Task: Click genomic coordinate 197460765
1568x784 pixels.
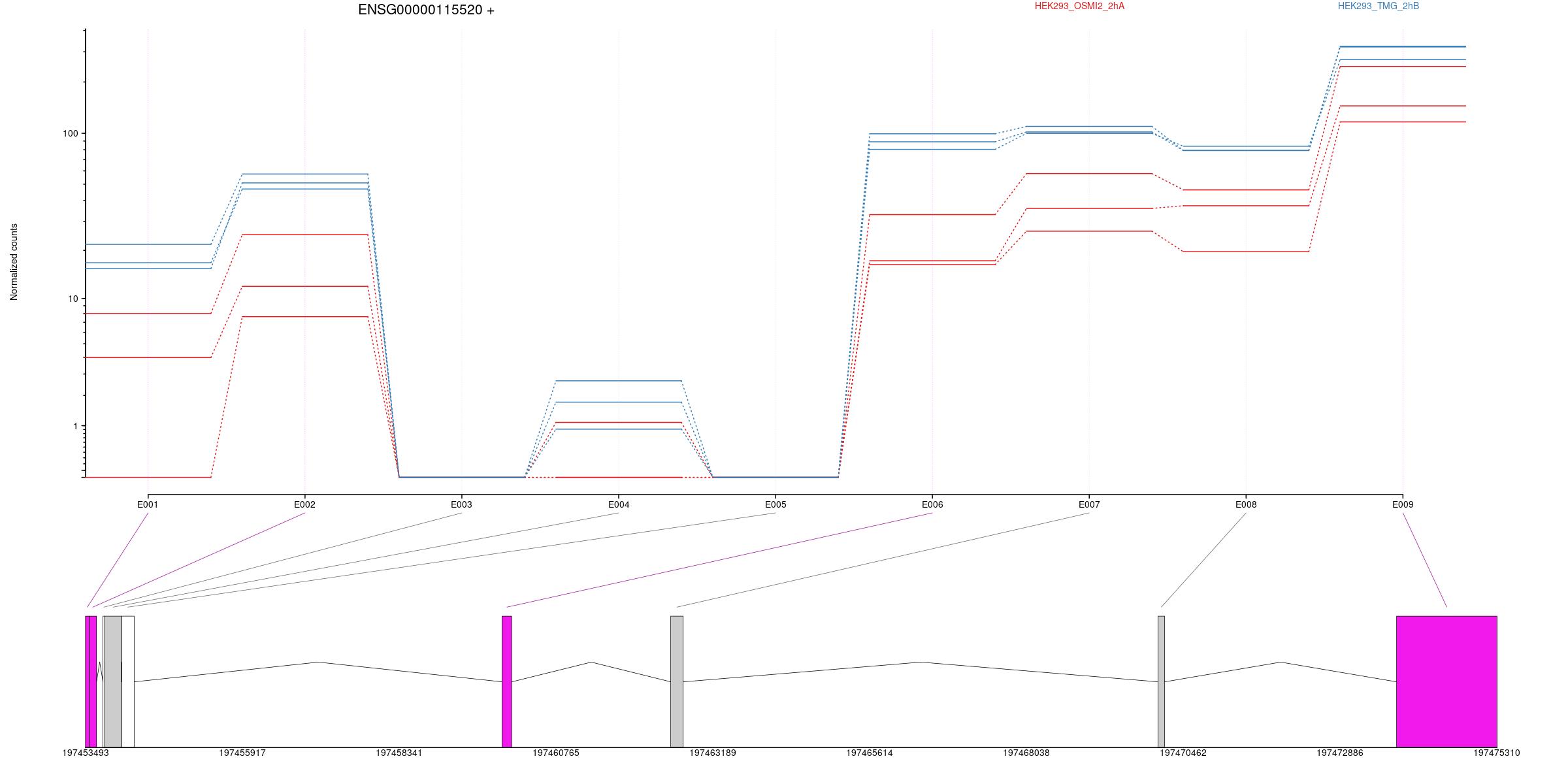Action: [556, 753]
